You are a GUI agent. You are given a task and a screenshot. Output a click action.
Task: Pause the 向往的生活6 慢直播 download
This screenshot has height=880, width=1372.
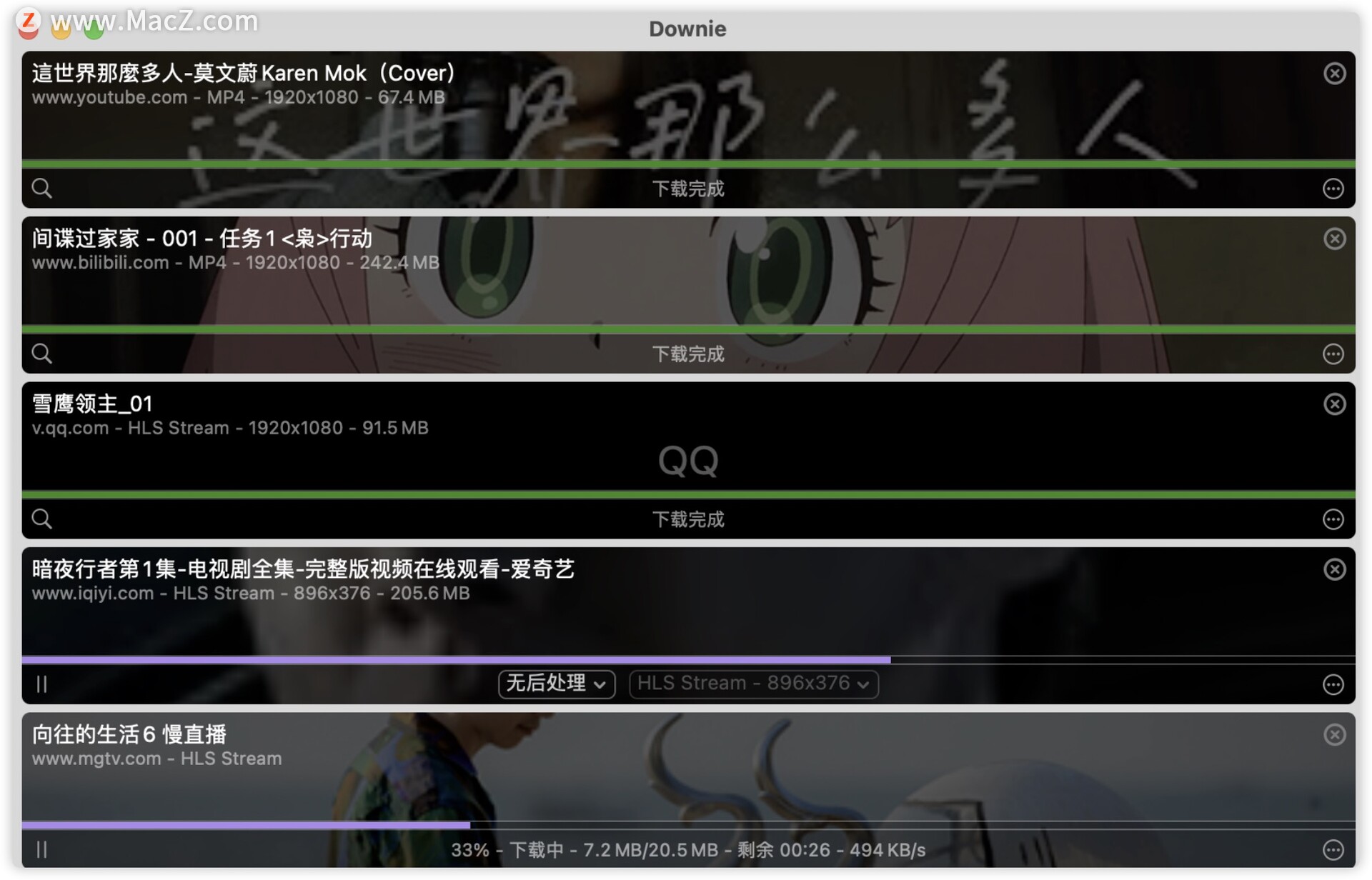click(x=42, y=849)
